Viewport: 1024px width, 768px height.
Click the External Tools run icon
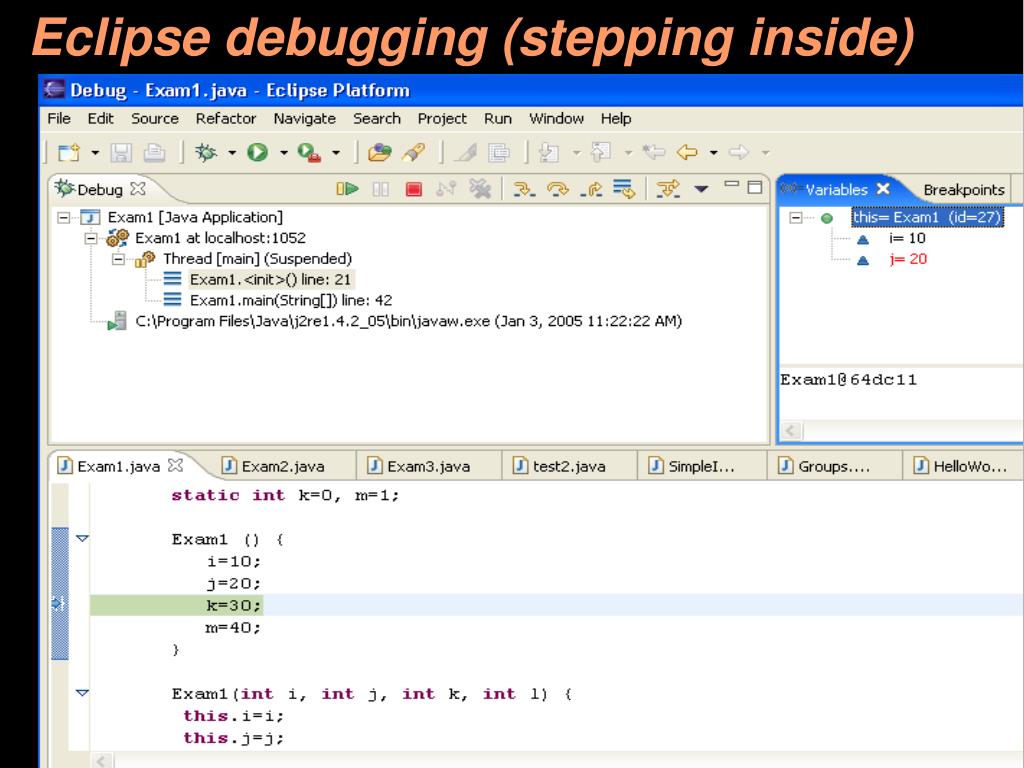click(309, 153)
